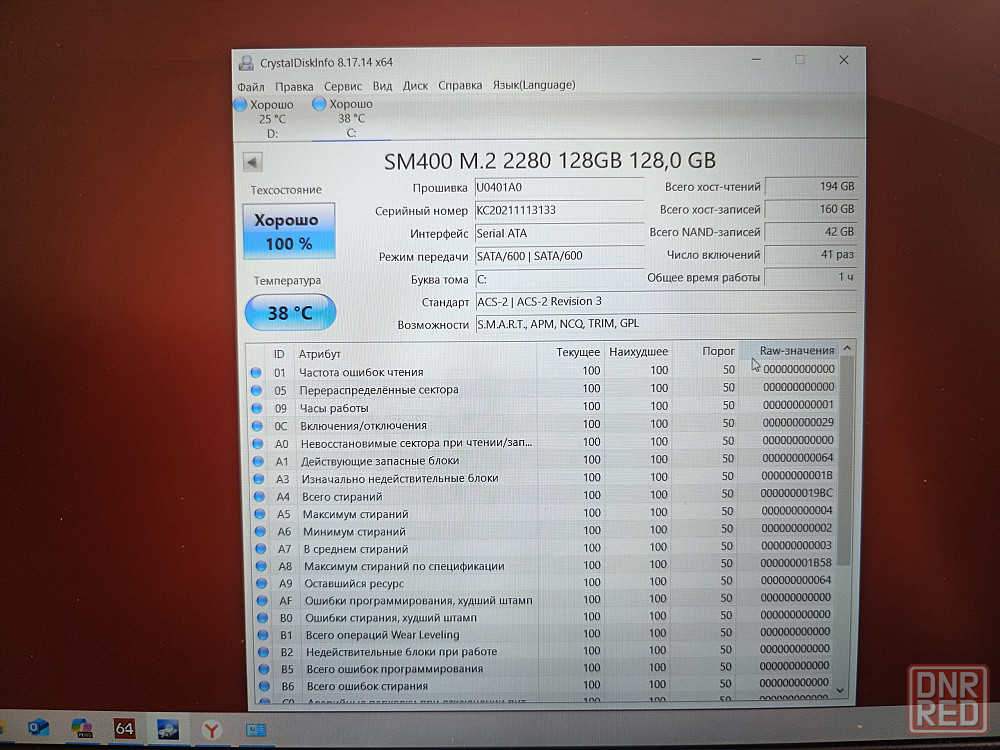Open AIDA64 icon in the taskbar

click(124, 728)
